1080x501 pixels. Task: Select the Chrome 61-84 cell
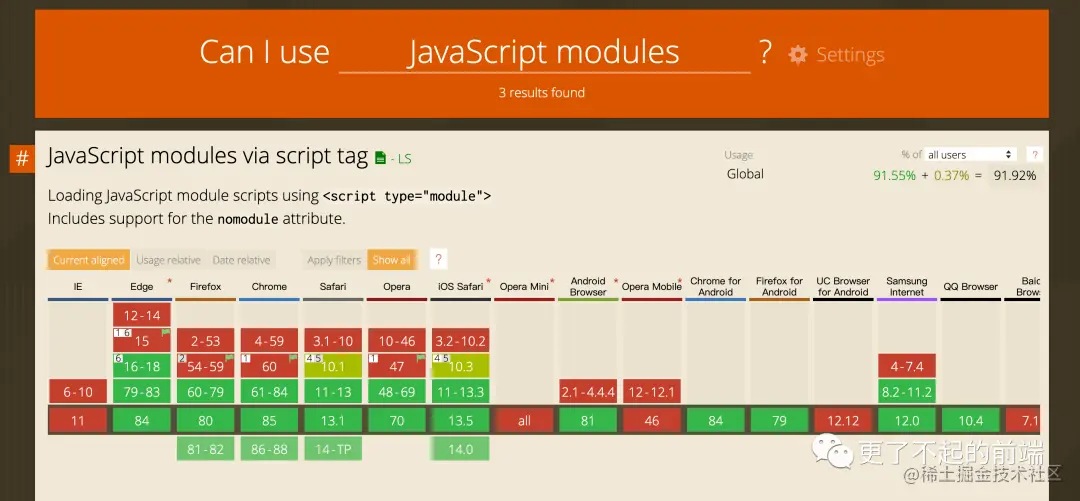tap(269, 391)
